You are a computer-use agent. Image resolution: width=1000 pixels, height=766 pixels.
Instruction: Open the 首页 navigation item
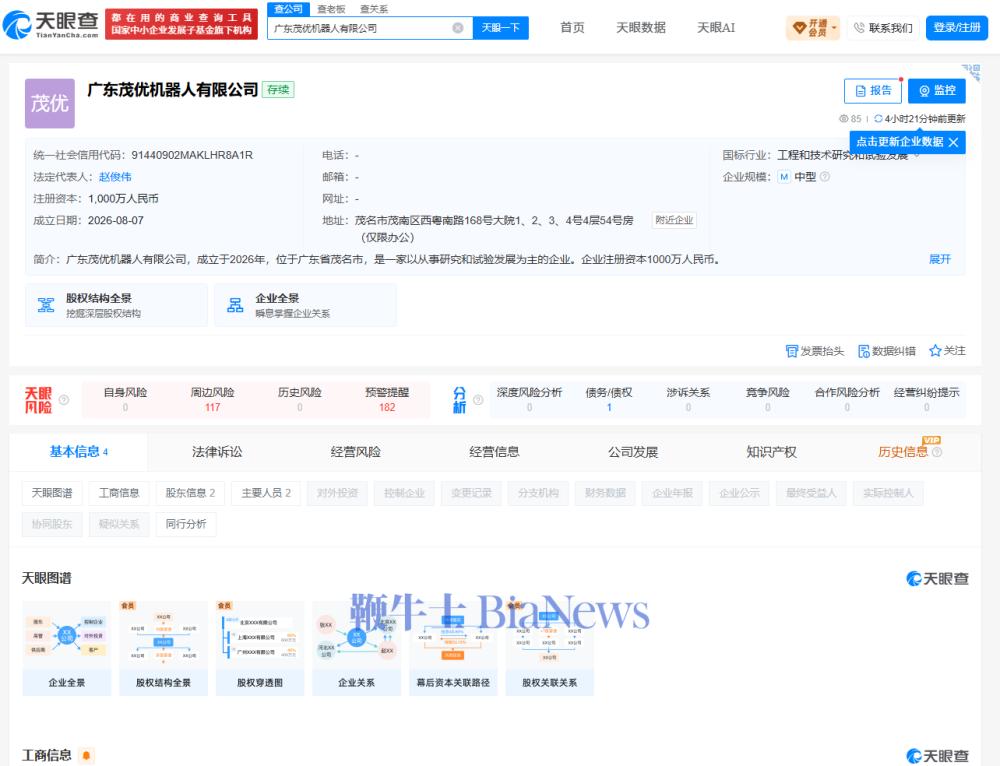coord(572,27)
